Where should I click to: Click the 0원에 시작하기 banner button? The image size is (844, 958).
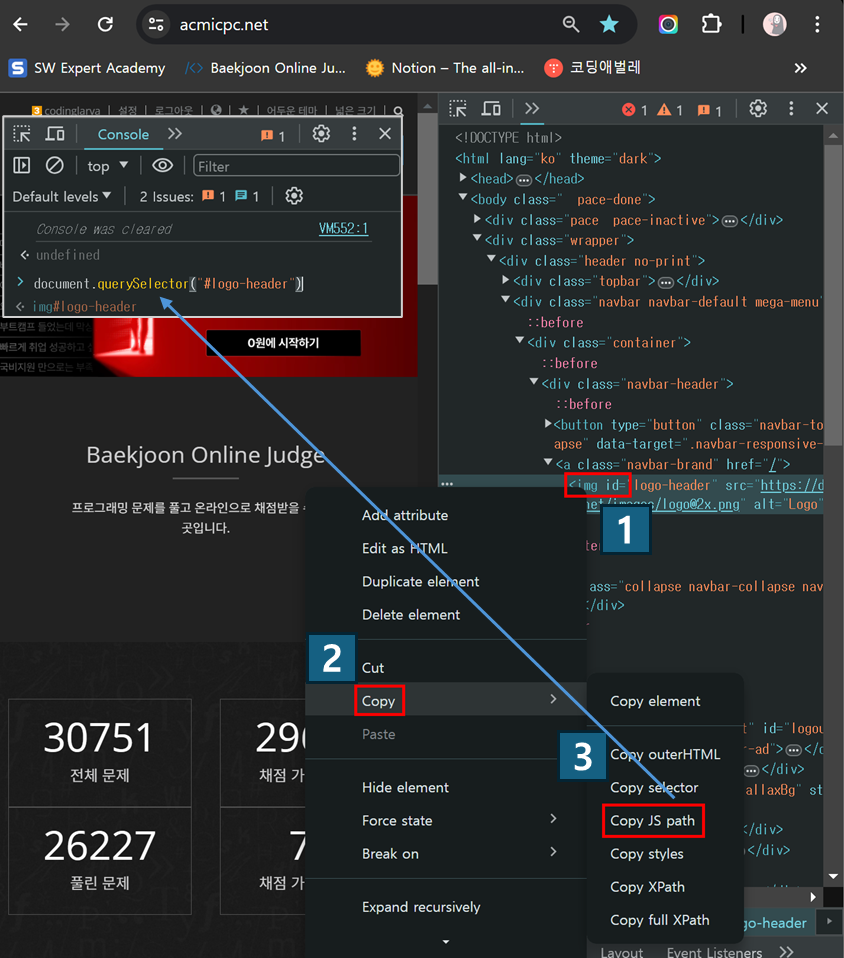tap(283, 343)
